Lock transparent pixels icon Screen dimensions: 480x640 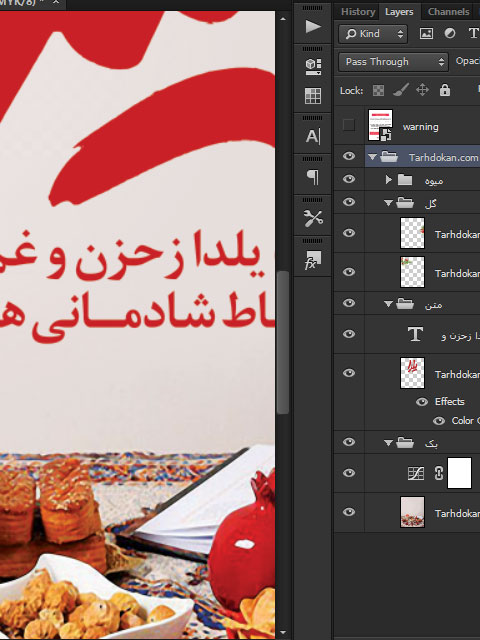(378, 90)
